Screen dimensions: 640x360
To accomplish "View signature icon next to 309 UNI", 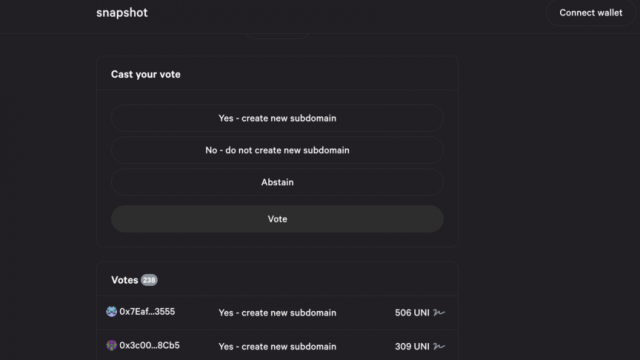I will pyautogui.click(x=439, y=347).
